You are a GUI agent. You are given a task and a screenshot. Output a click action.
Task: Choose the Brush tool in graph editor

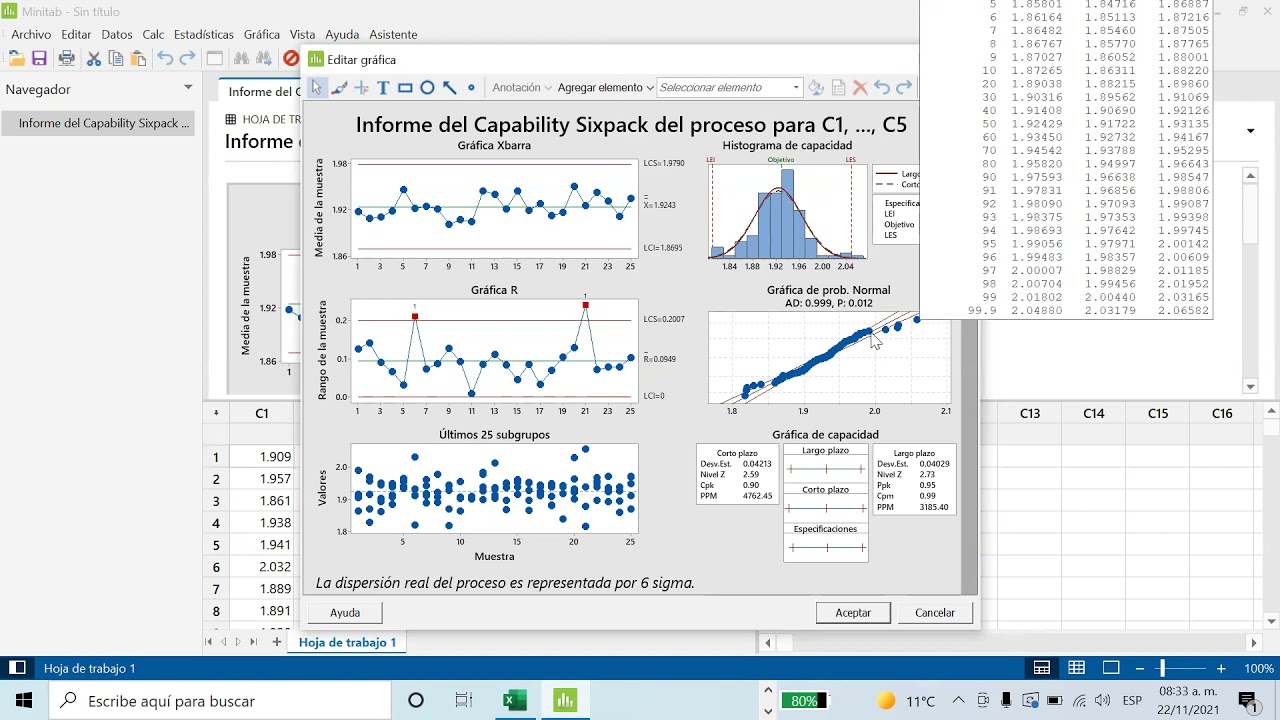point(339,88)
